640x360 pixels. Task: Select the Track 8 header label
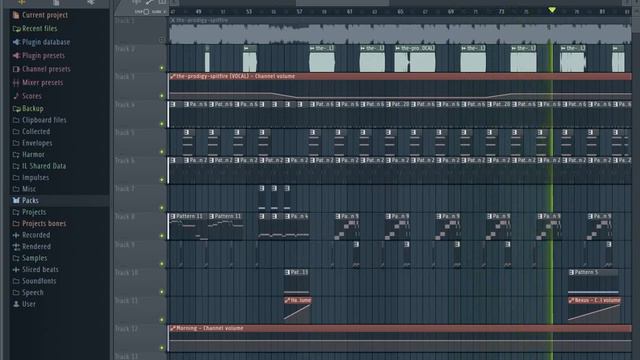click(x=125, y=217)
